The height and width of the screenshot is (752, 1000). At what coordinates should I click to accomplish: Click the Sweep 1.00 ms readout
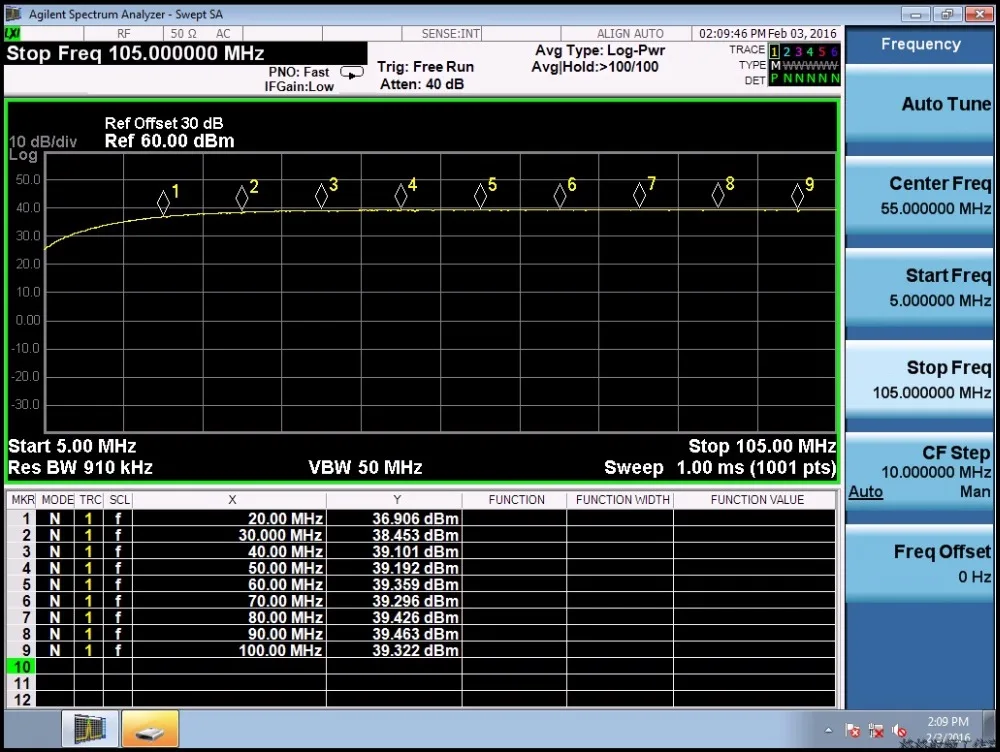click(x=720, y=468)
